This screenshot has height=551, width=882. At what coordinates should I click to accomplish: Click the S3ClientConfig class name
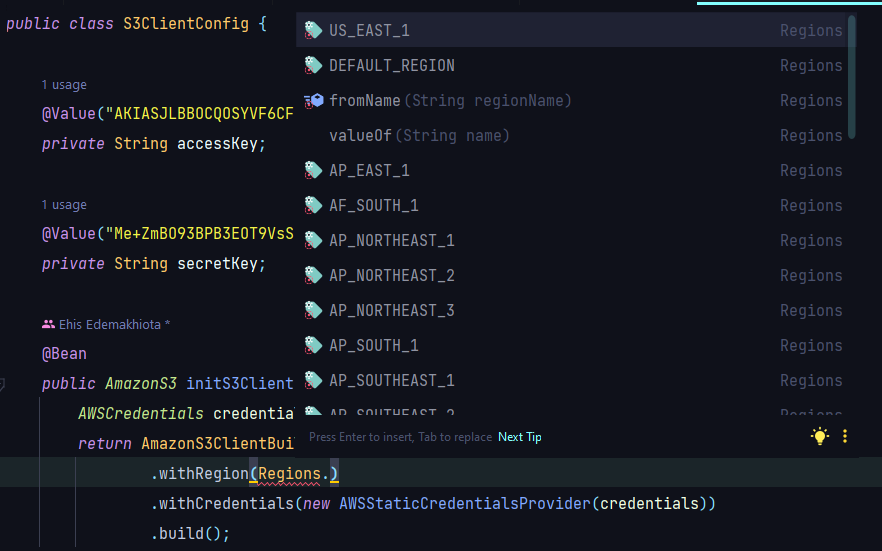186,24
